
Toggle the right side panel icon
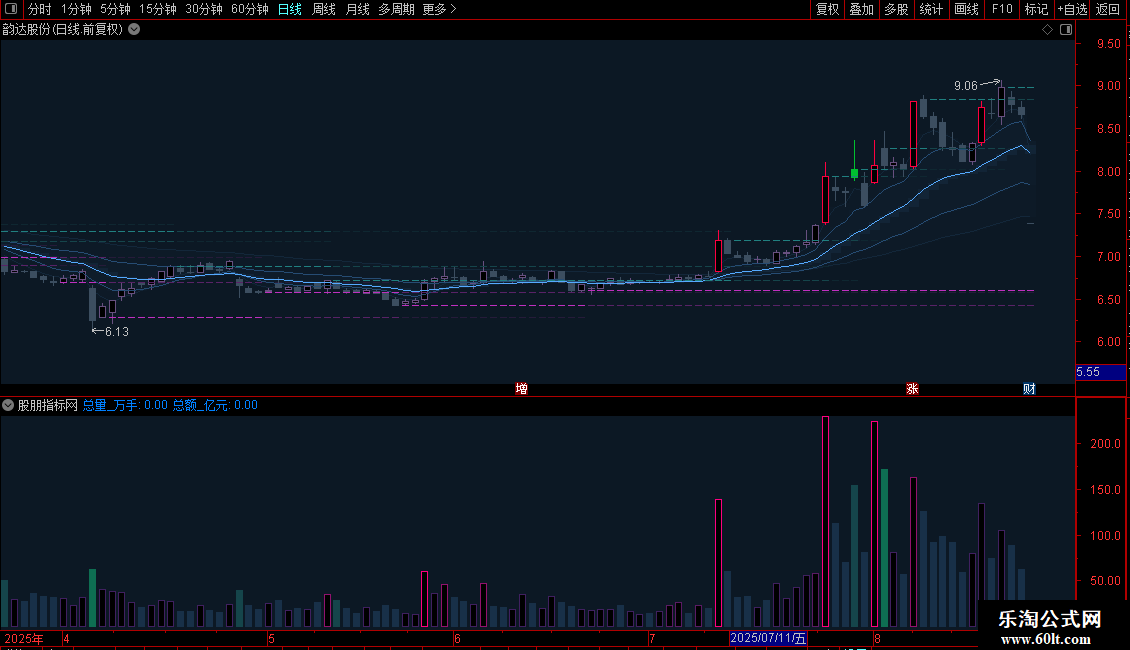1066,30
